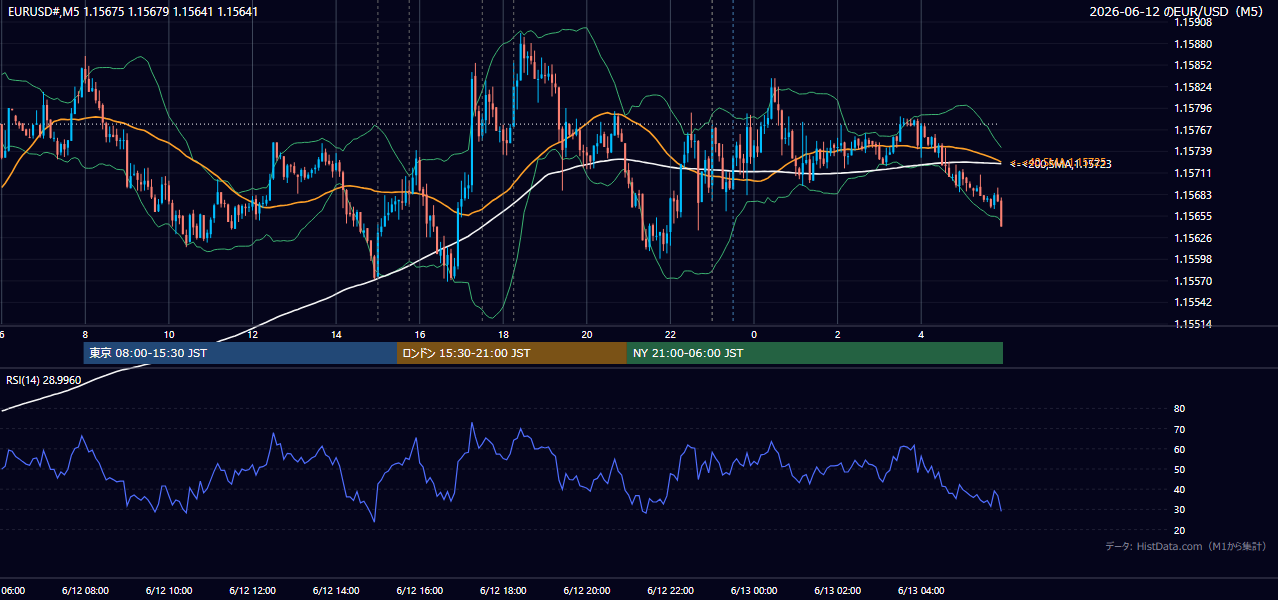Click the 6/13 02:00 date label
The image size is (1278, 600).
click(838, 591)
